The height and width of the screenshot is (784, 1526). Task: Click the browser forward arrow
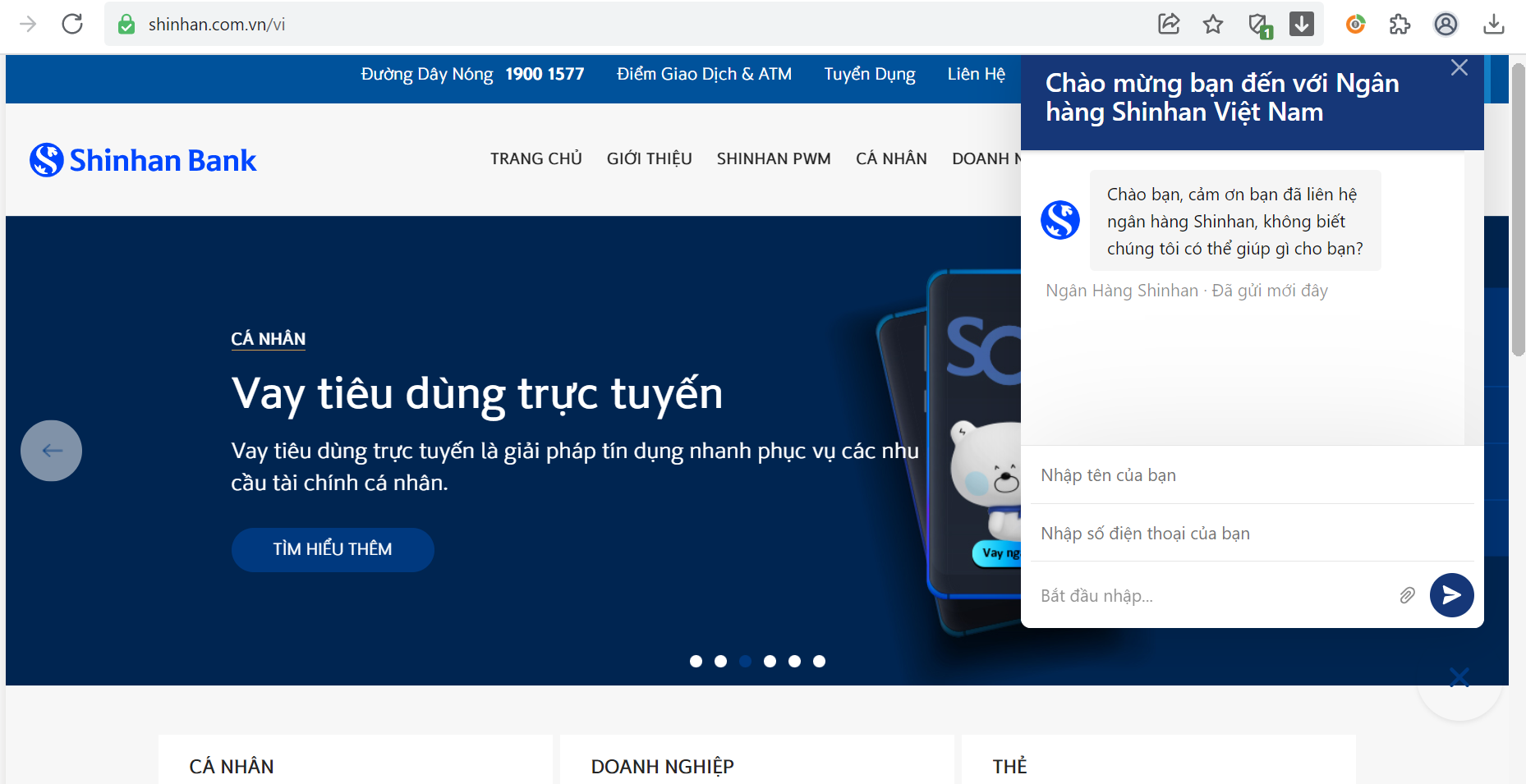tap(28, 24)
